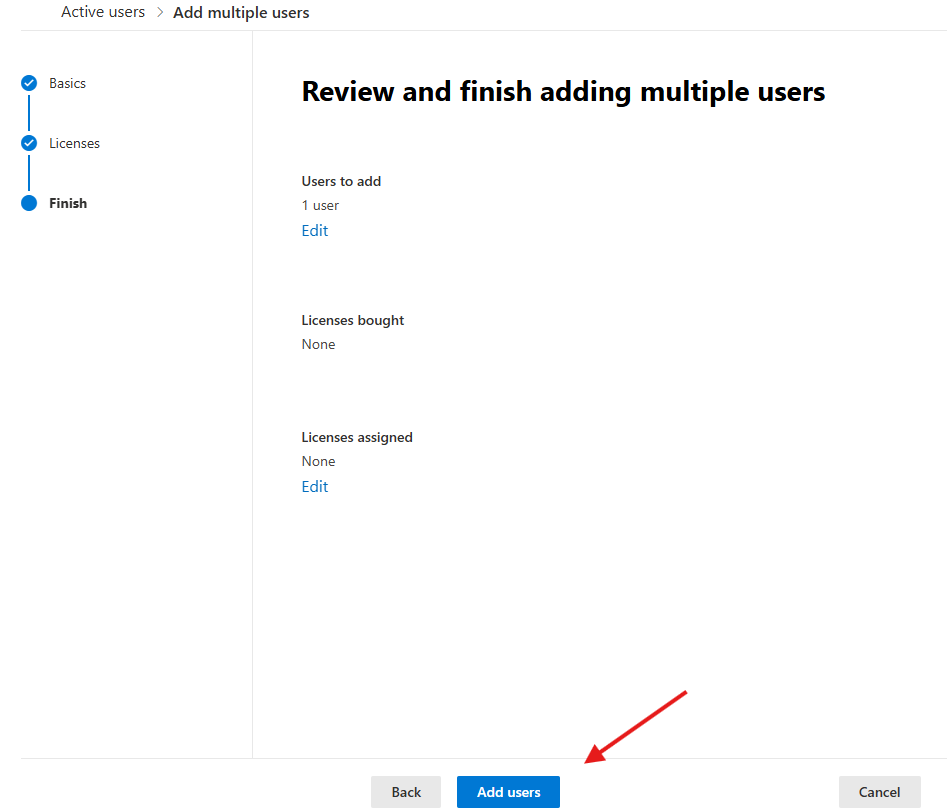This screenshot has height=810, width=947.
Task: Click the Basics step checkmark icon
Action: 29,83
